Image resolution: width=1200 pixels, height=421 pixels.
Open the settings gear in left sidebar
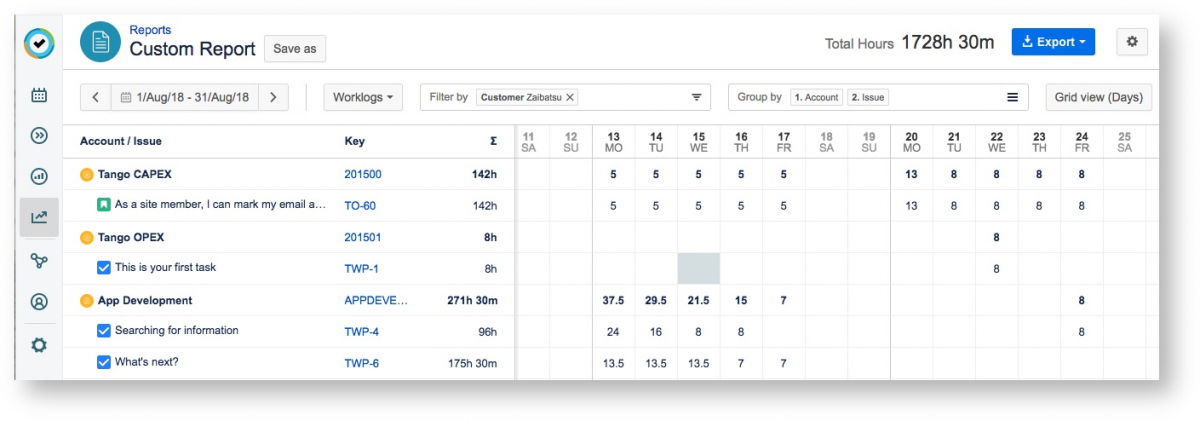click(39, 345)
